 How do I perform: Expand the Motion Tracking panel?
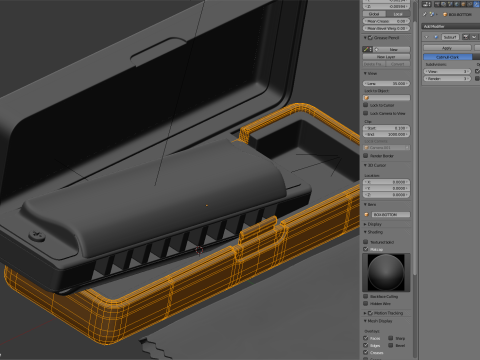coord(365,313)
